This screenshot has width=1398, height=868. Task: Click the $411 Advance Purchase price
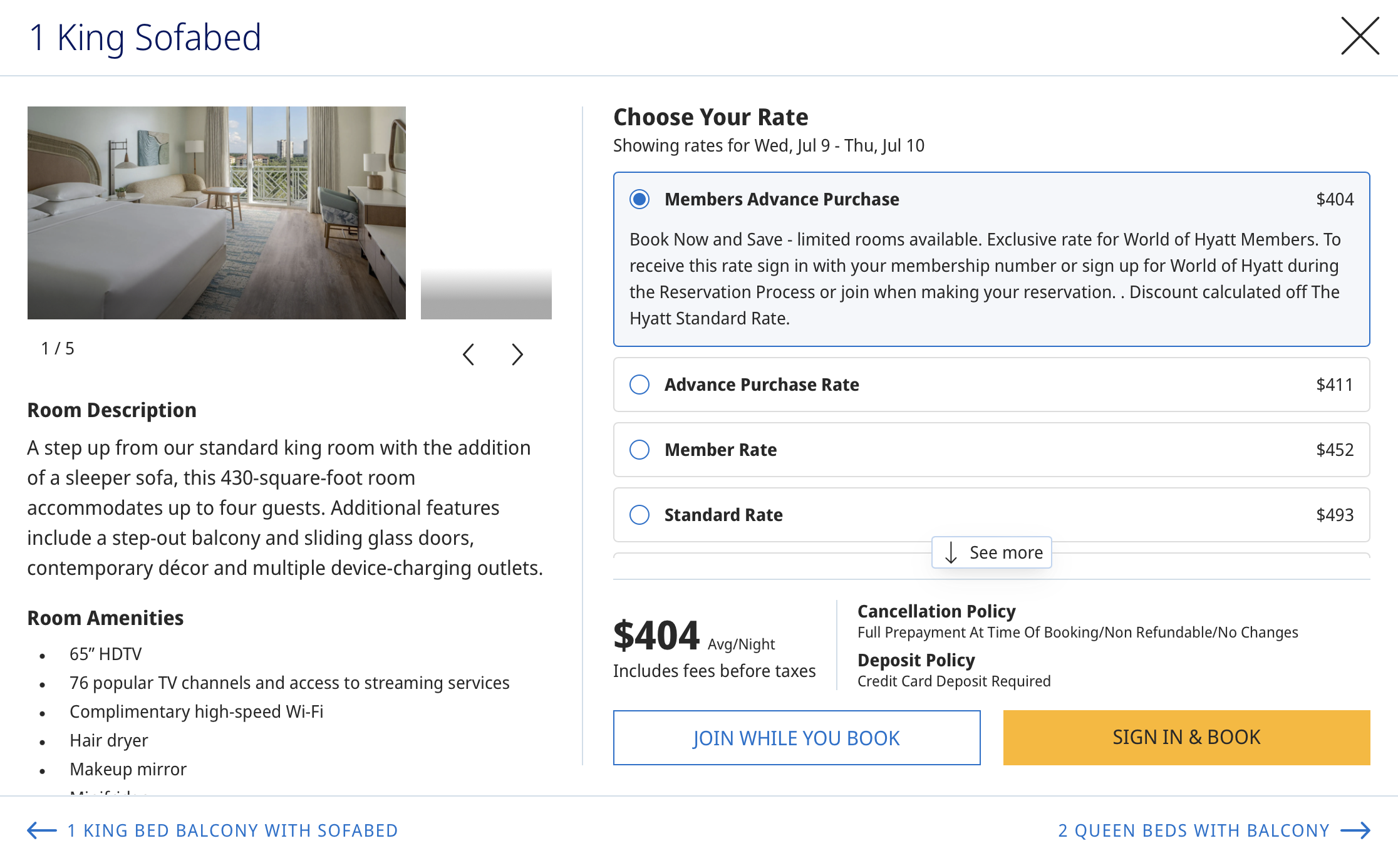(1334, 385)
